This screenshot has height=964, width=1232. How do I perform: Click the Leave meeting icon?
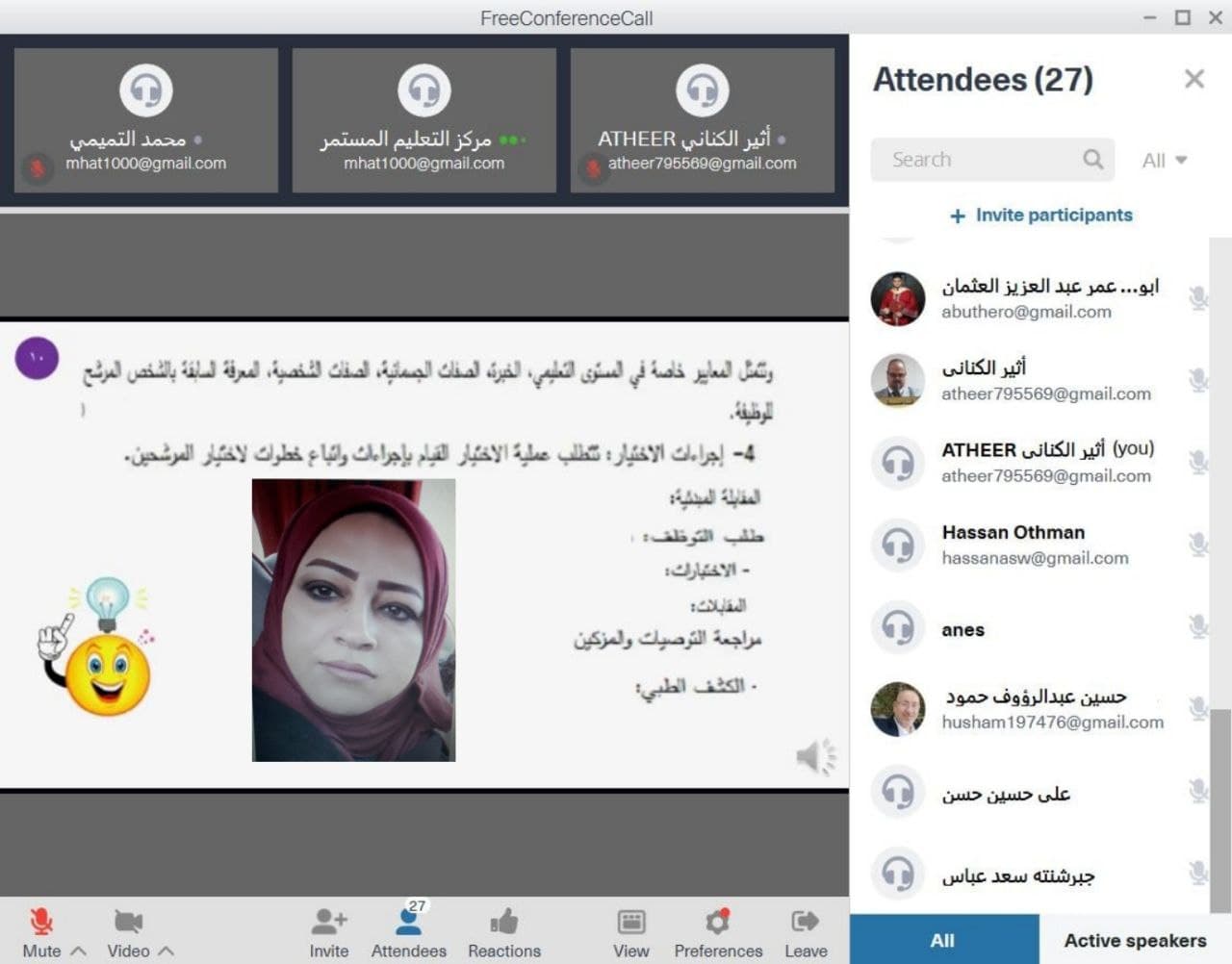pos(805,922)
